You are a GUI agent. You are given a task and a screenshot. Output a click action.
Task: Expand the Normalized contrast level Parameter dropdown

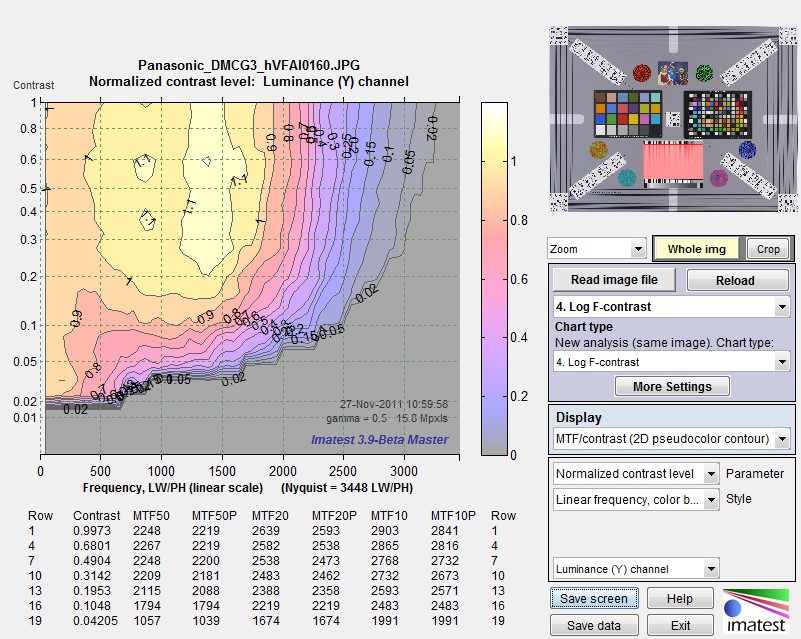(x=635, y=474)
